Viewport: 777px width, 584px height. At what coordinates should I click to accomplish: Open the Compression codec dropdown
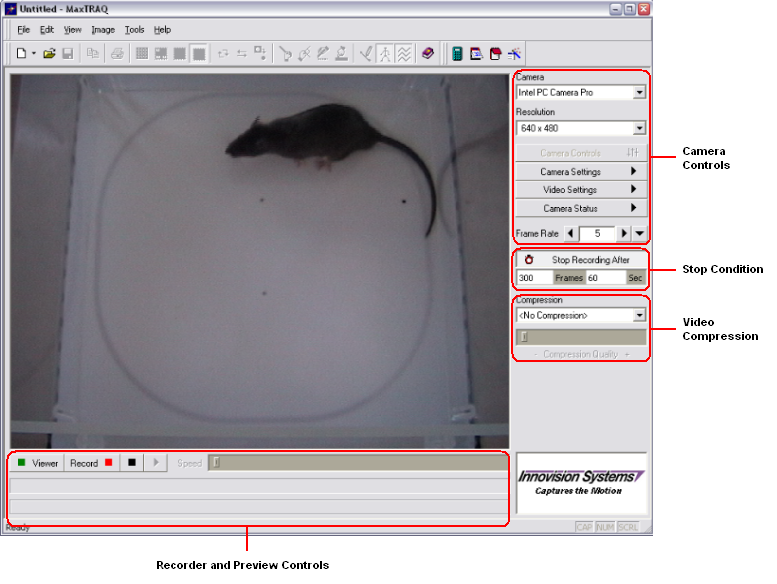point(639,316)
